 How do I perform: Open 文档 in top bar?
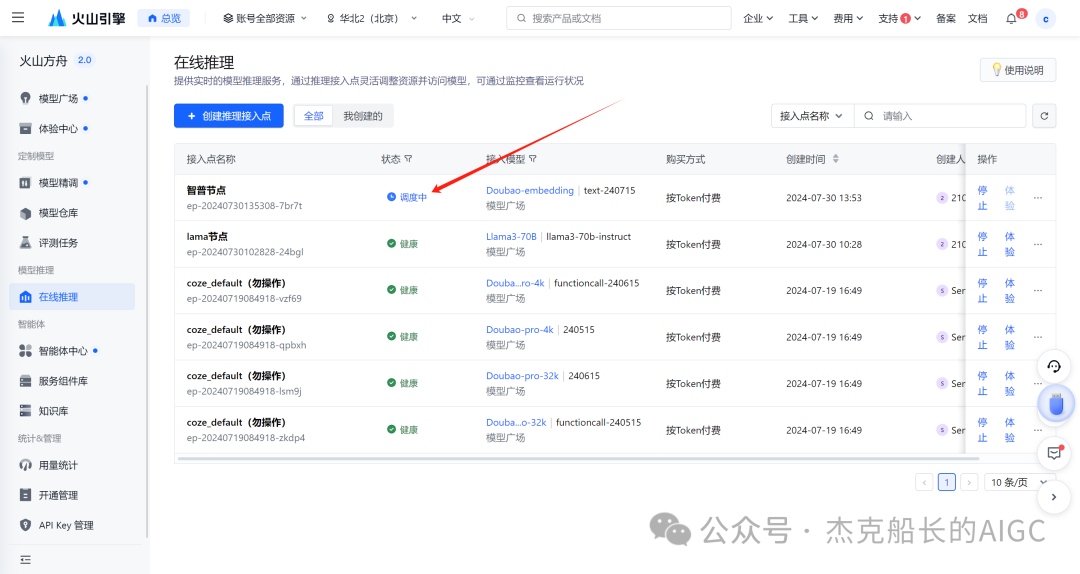(977, 19)
